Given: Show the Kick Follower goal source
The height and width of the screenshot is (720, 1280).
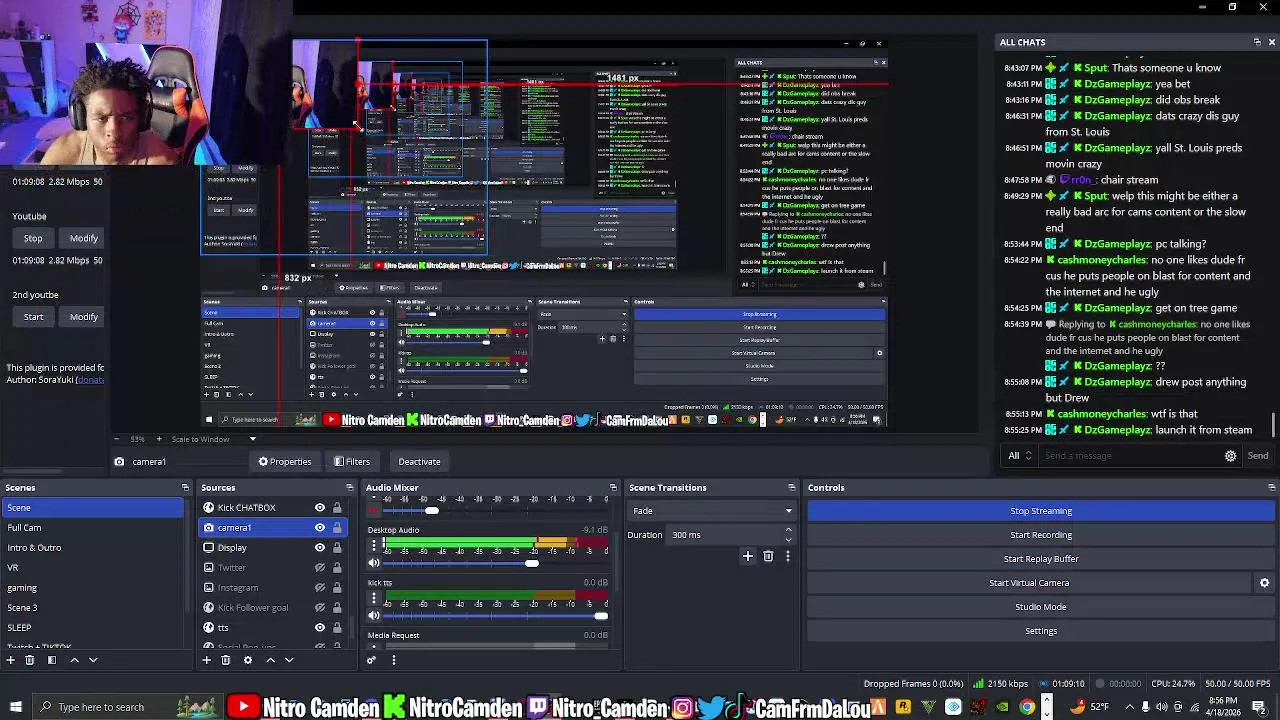Looking at the screenshot, I should pos(320,608).
